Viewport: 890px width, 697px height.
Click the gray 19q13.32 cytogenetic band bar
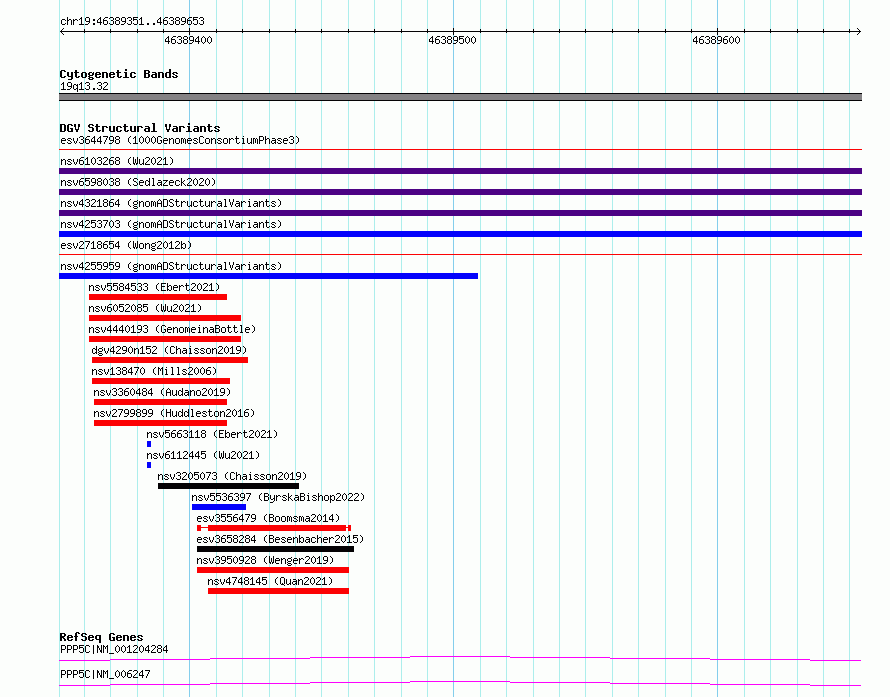pyautogui.click(x=460, y=97)
